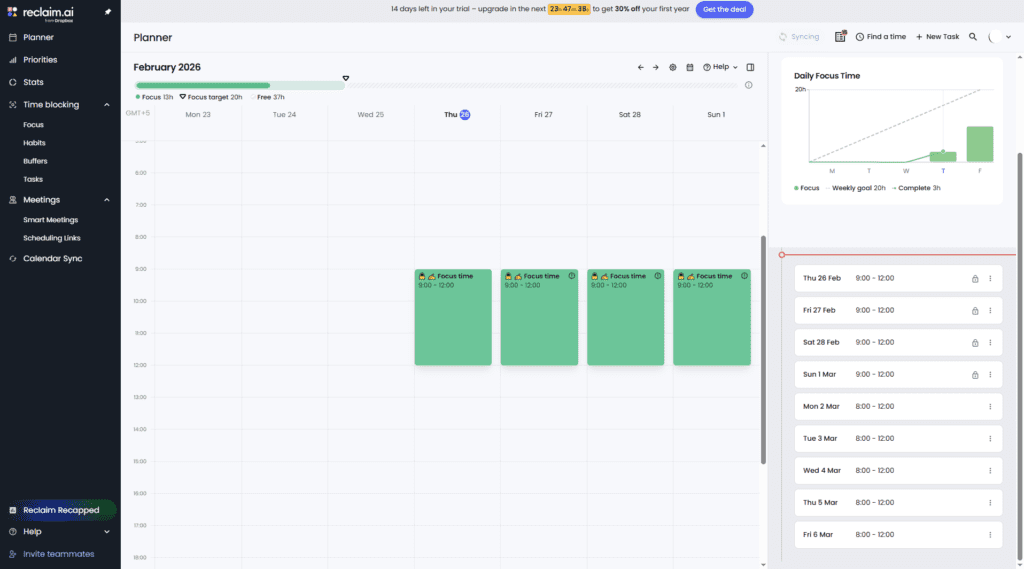Open Friday's Focus time block

[x=539, y=317]
